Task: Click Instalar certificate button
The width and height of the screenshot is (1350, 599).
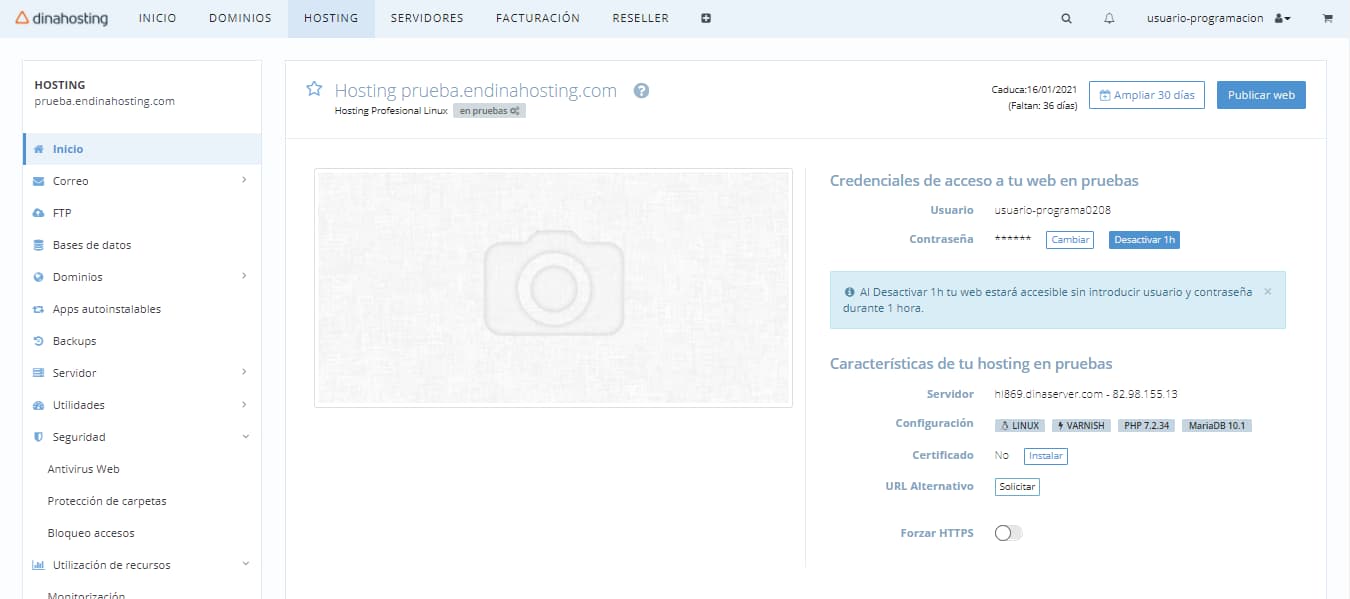Action: (x=1046, y=456)
